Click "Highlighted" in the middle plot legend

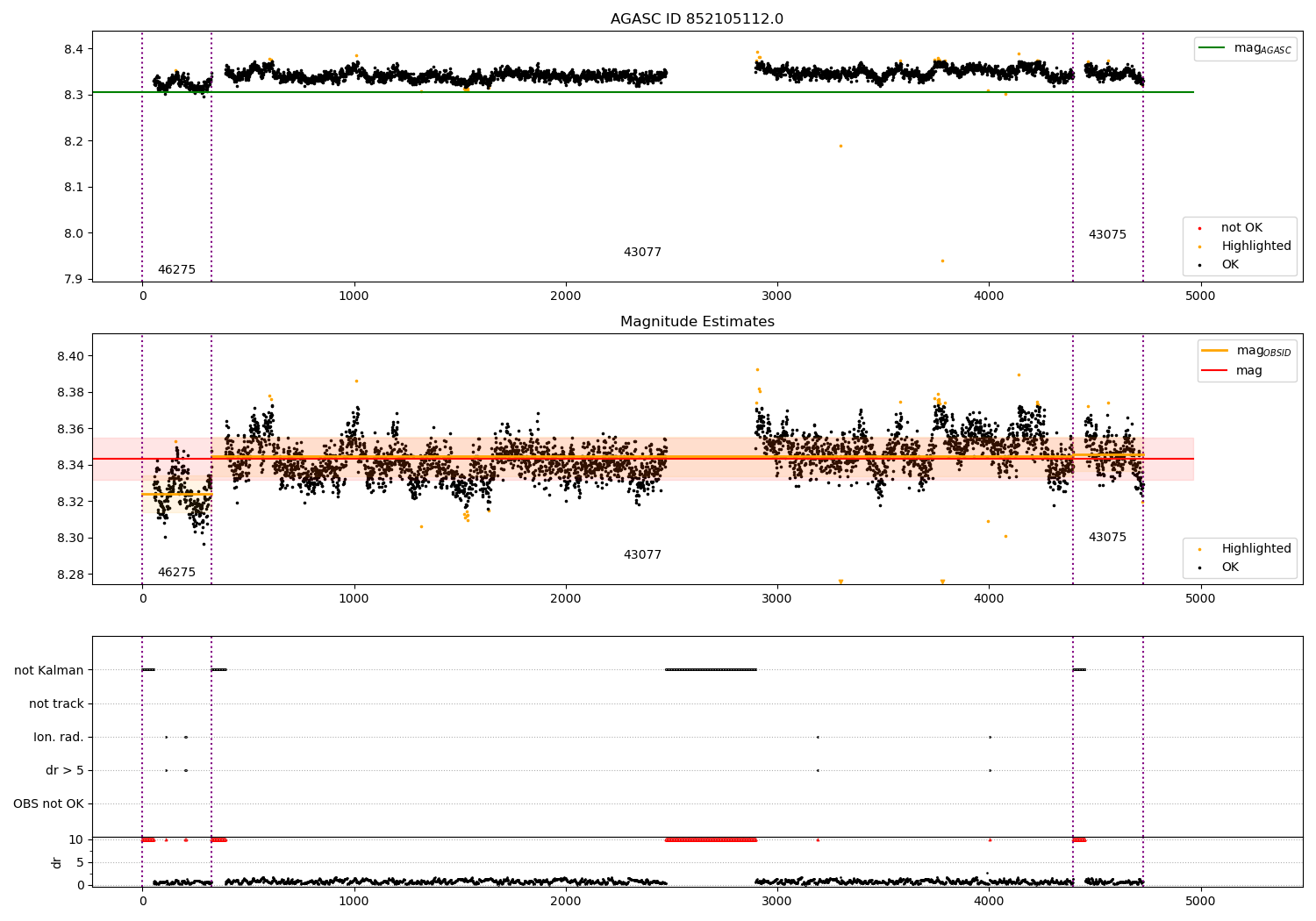(1255, 549)
